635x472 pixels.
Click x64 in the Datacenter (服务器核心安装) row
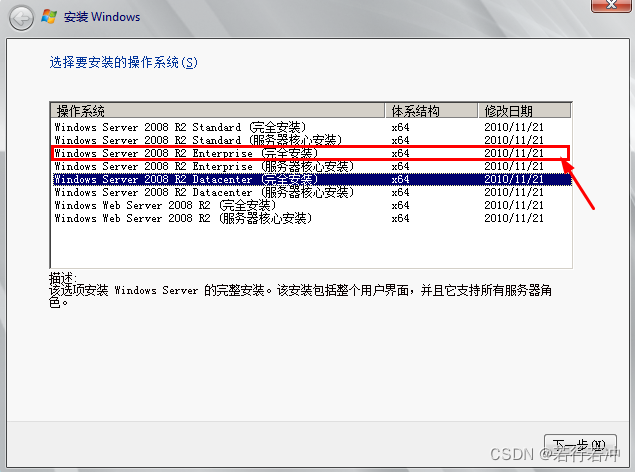click(x=400, y=192)
